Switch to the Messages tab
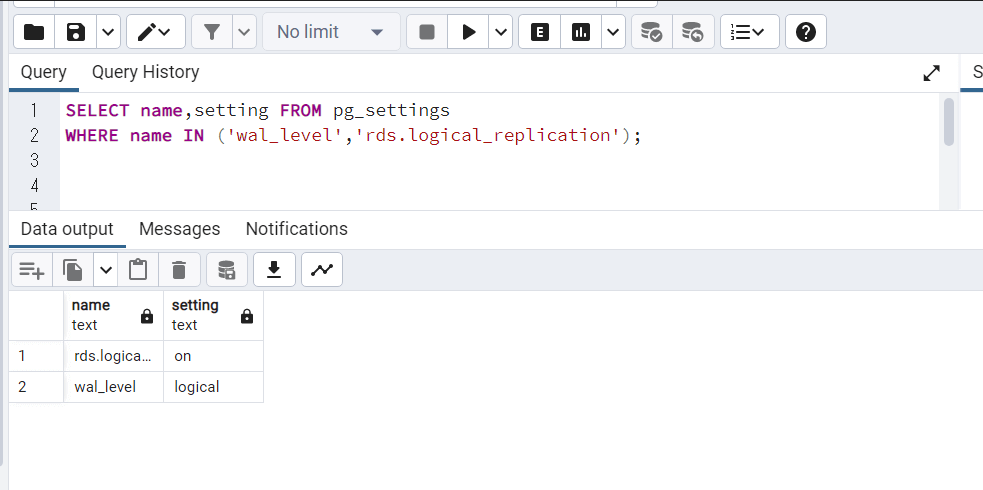 pos(179,229)
